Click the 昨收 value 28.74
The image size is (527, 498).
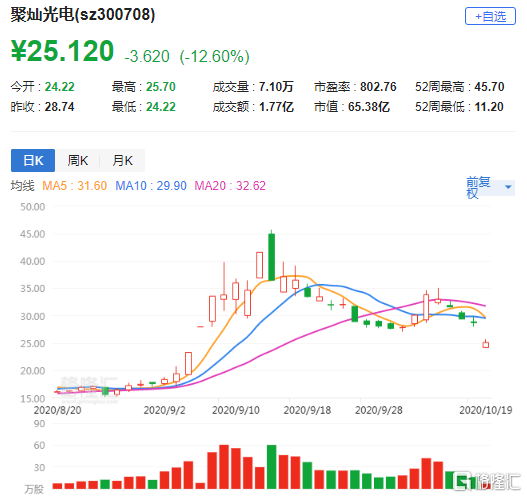click(x=59, y=107)
